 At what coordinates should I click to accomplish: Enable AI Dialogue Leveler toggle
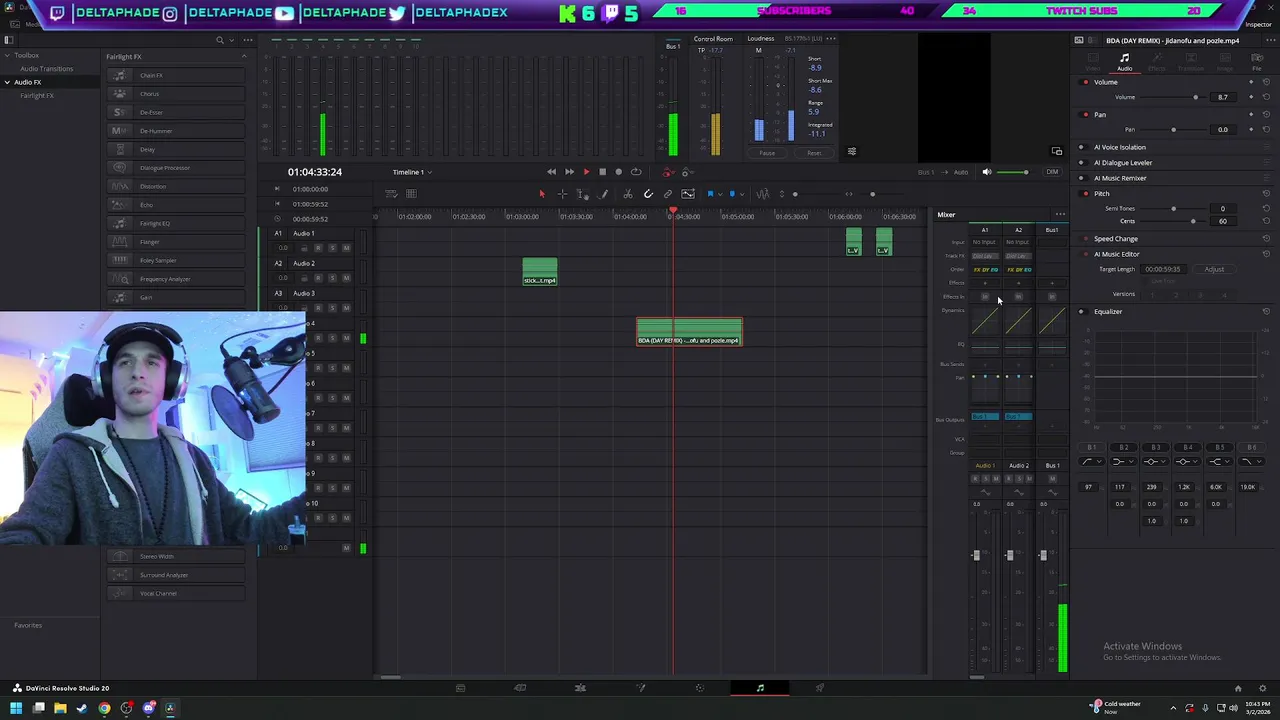(1081, 162)
